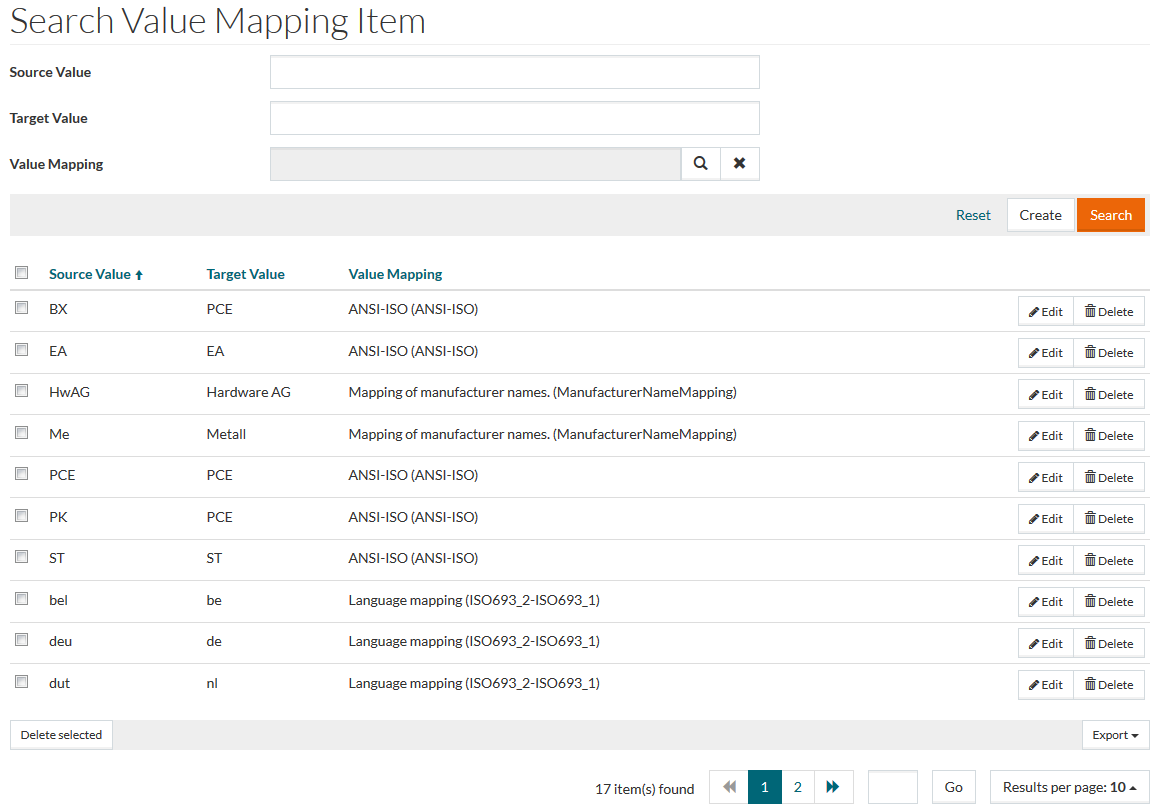Select page 1 in pagination
The height and width of the screenshot is (806, 1157).
(x=765, y=787)
